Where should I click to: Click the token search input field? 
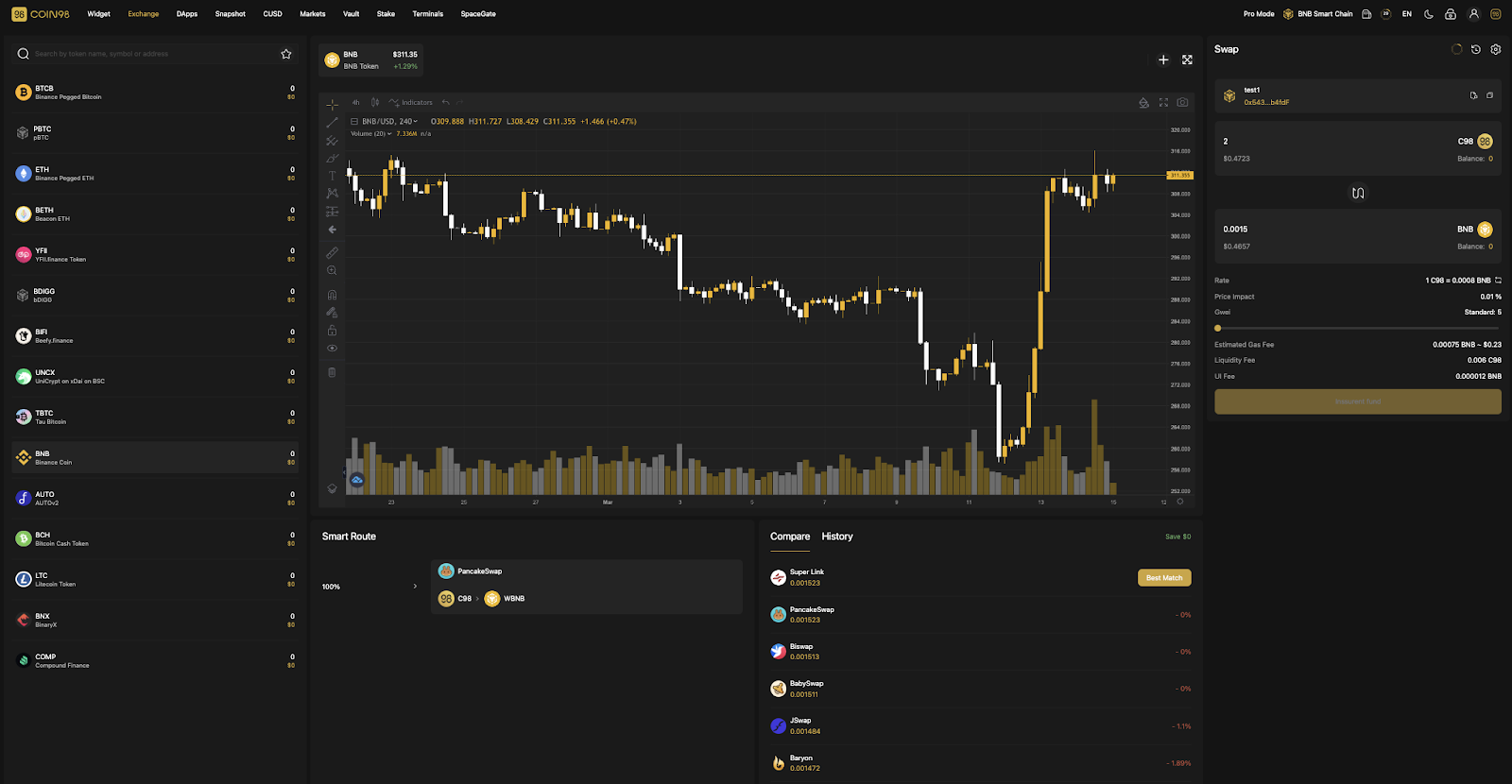(154, 54)
